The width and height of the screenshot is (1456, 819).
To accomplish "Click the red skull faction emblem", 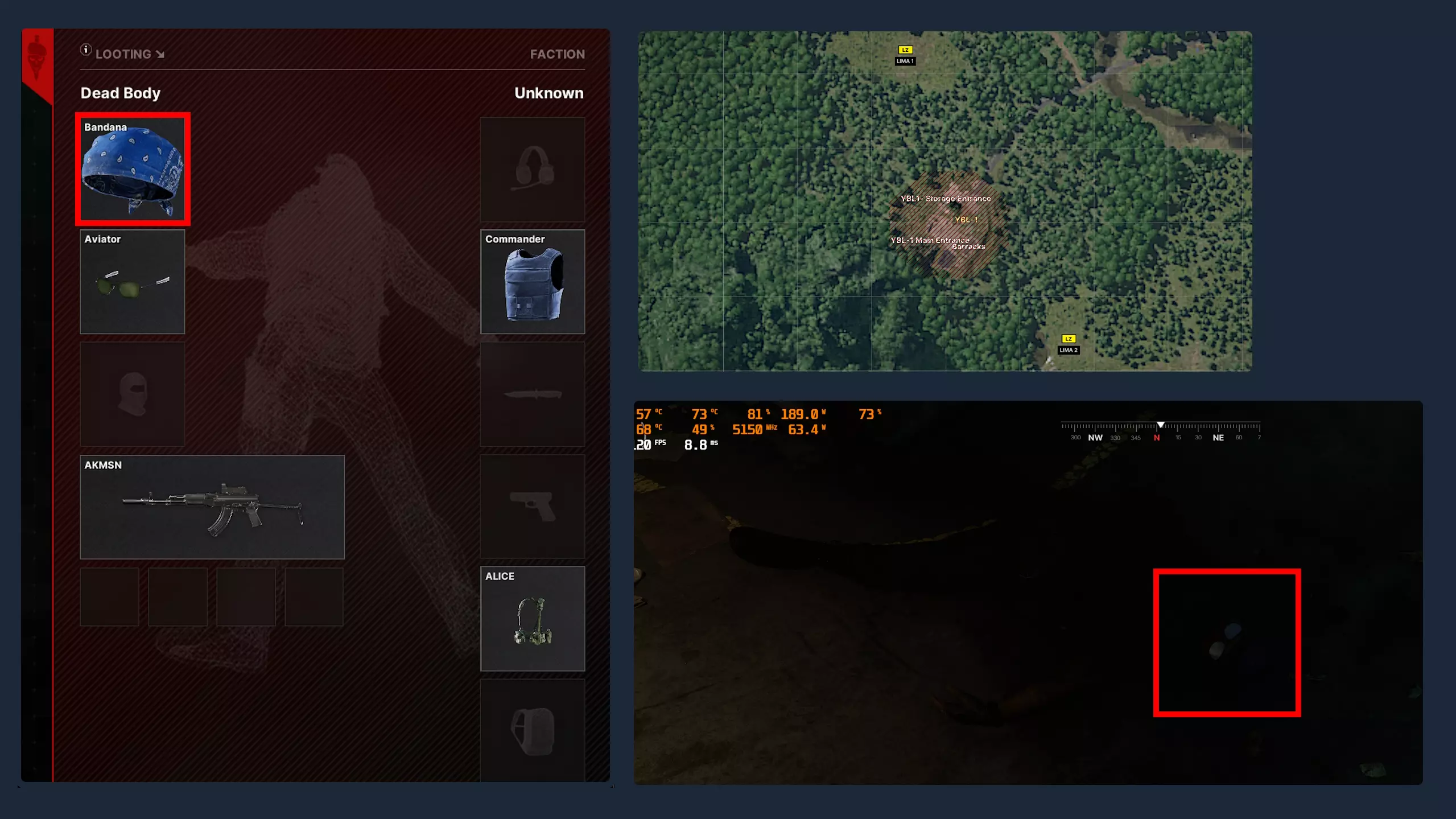I will pos(37,58).
